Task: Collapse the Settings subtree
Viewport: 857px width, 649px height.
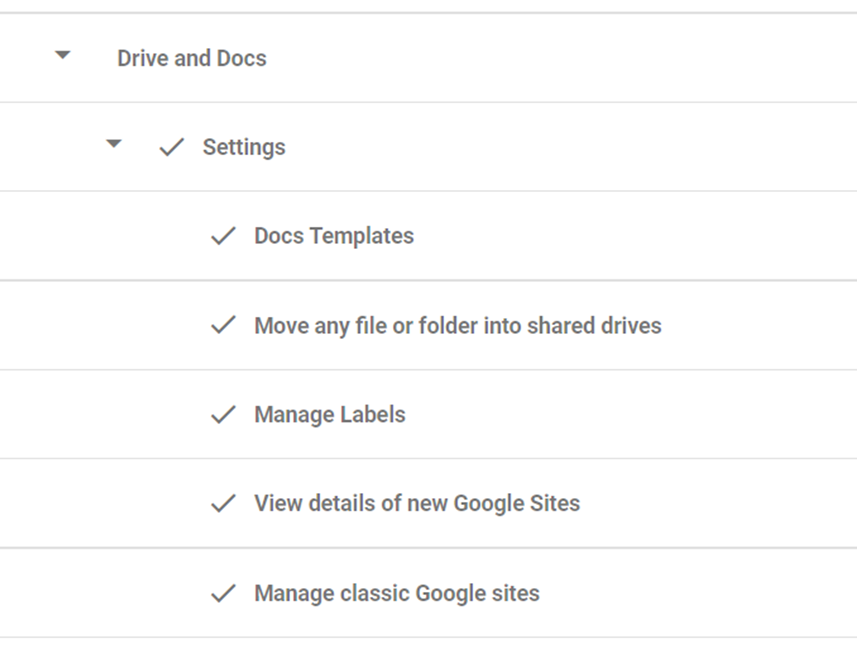Action: click(113, 145)
